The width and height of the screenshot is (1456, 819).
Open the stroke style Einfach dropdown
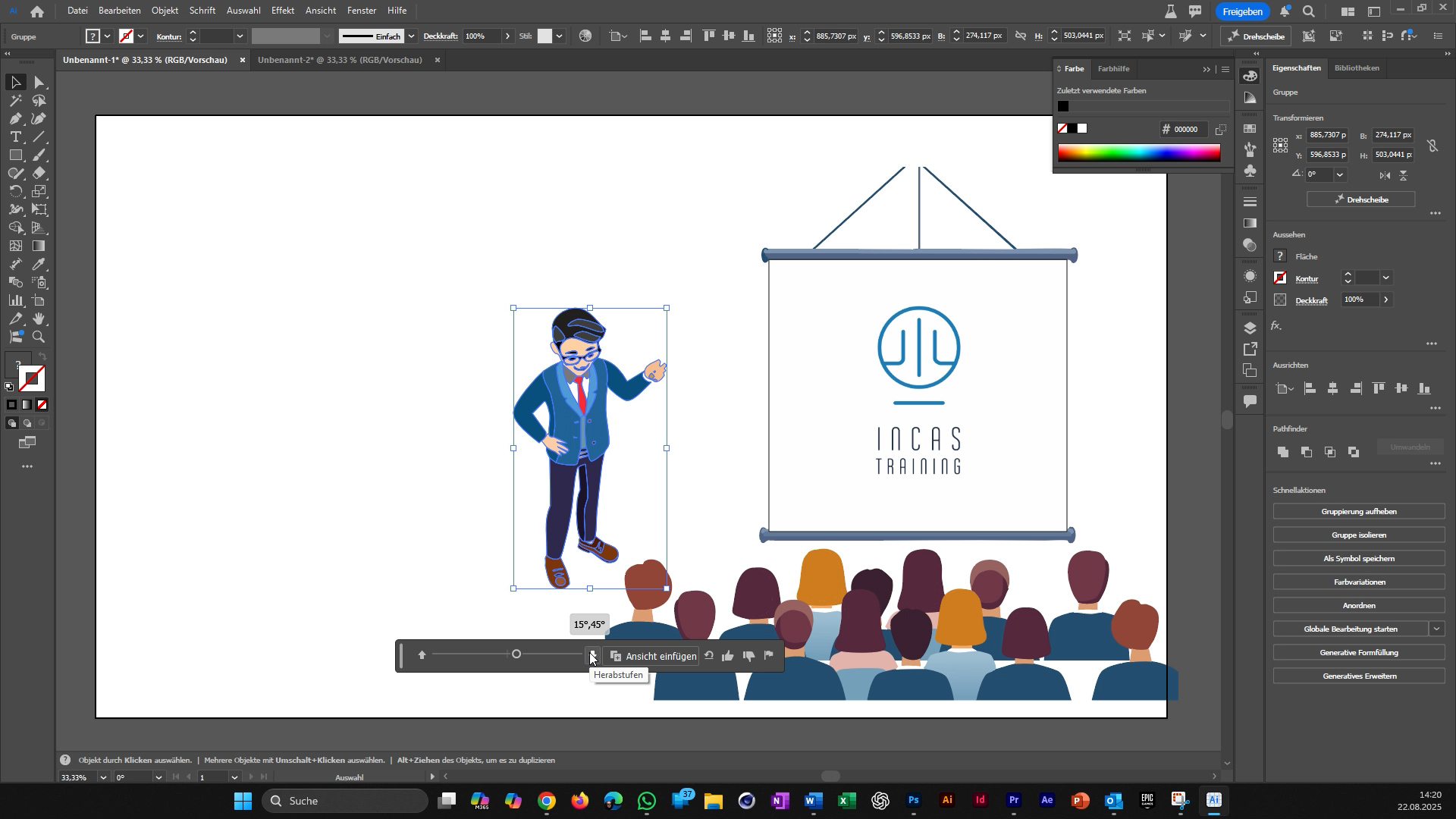click(x=412, y=36)
